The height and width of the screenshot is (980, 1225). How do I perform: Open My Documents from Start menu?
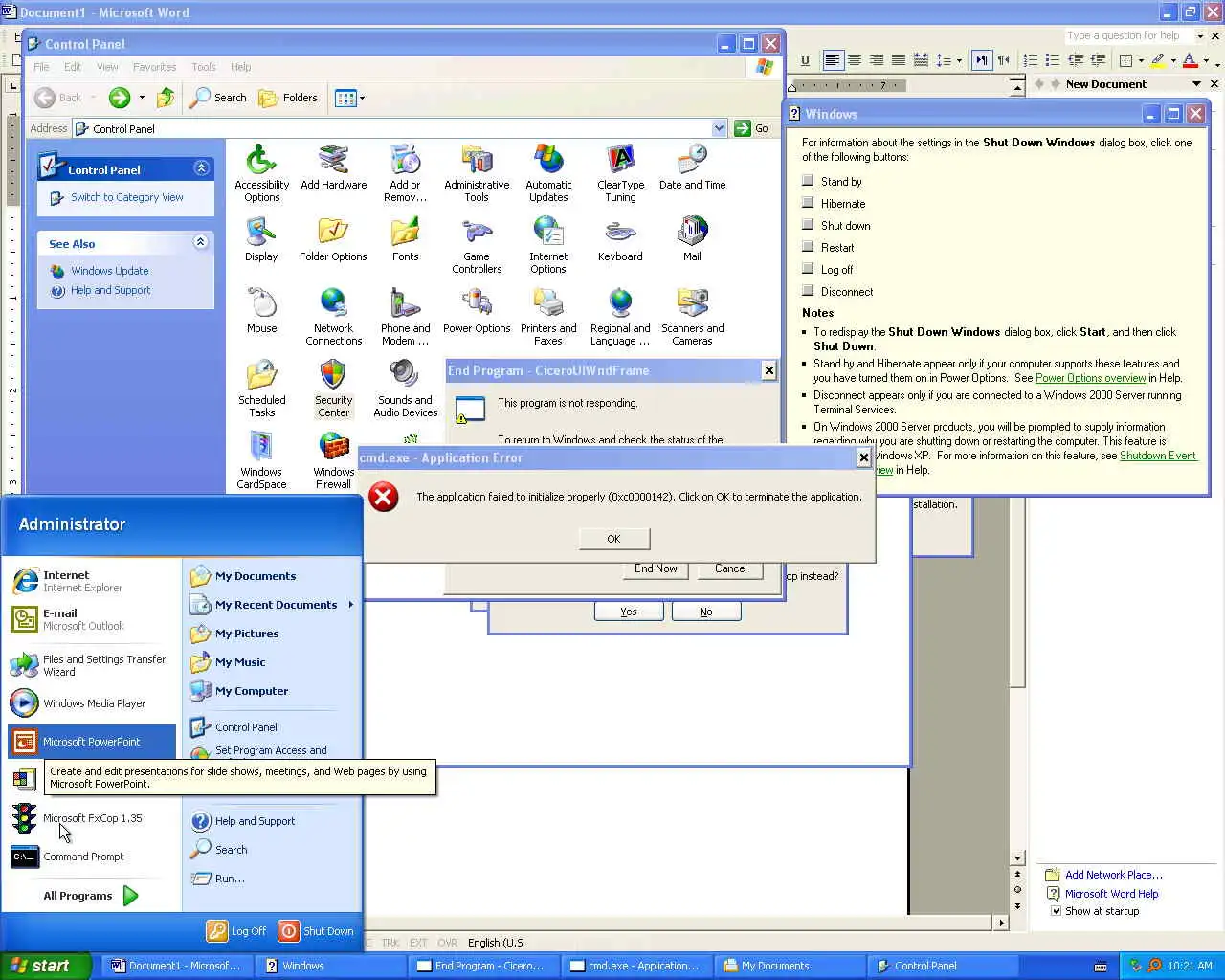[256, 576]
